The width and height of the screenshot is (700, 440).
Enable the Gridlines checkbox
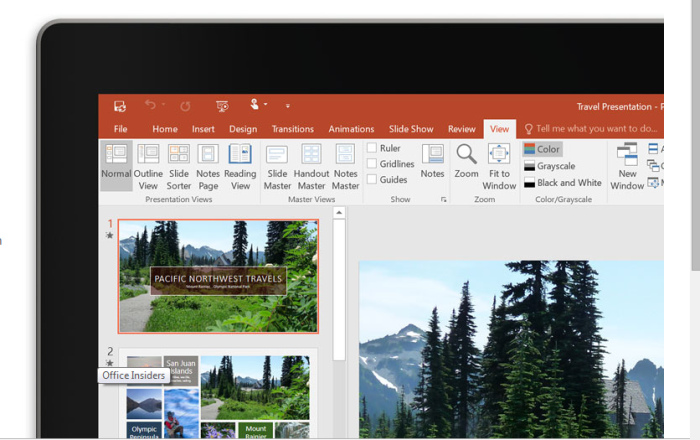click(x=371, y=164)
